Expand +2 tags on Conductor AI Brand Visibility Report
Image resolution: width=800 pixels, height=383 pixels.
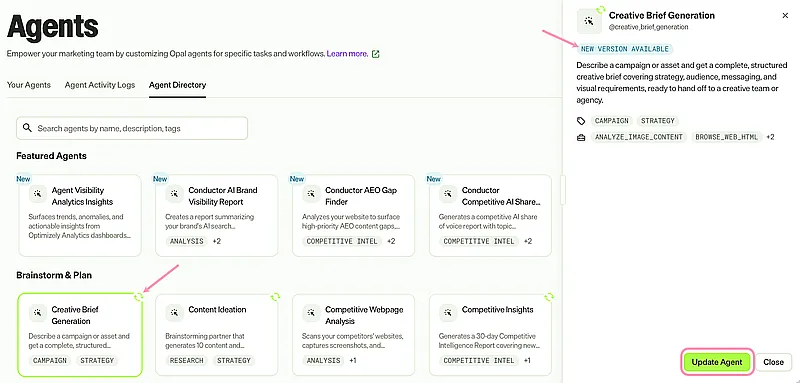pyautogui.click(x=216, y=241)
